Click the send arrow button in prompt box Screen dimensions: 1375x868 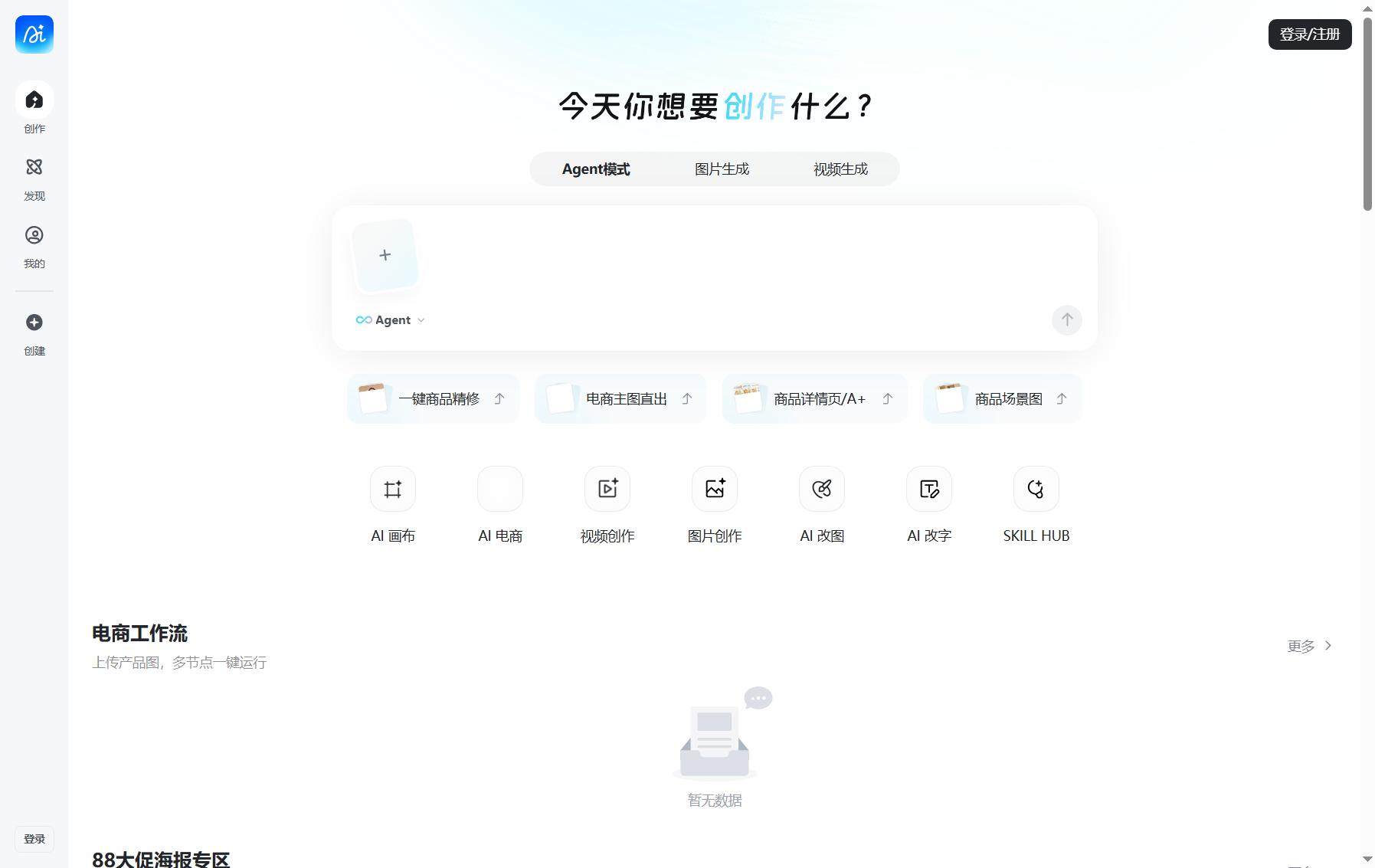(x=1067, y=319)
